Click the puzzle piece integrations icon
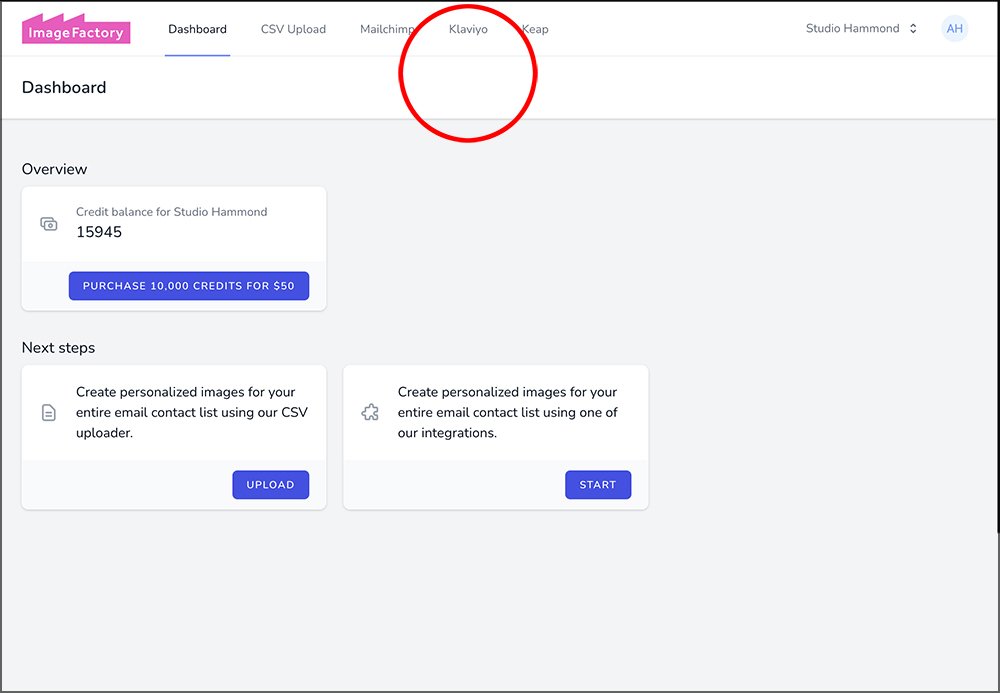 [x=370, y=412]
